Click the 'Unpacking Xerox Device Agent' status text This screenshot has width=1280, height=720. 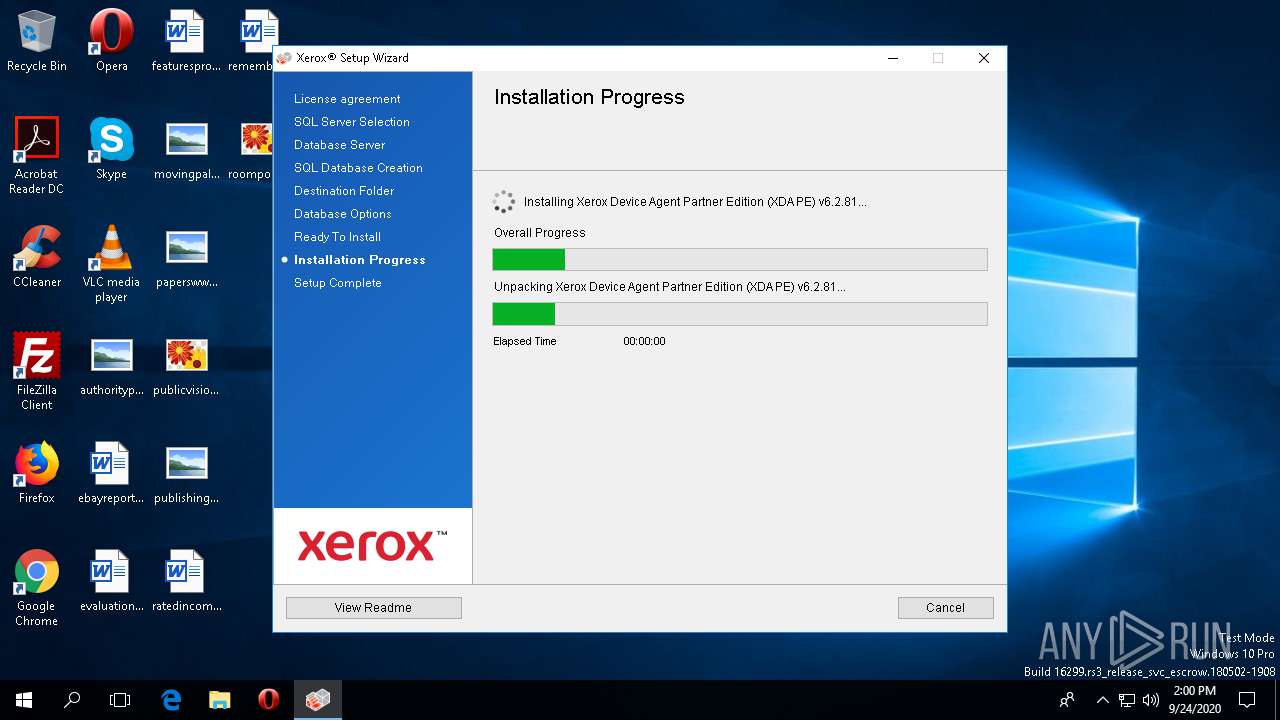[670, 287]
